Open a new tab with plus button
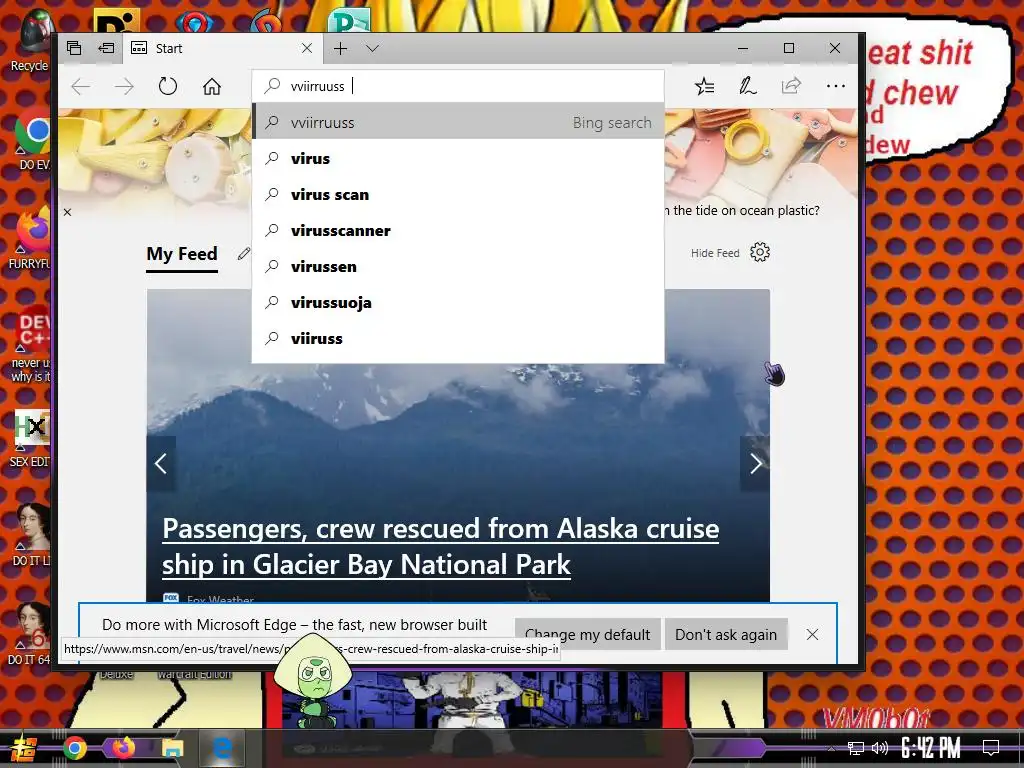The image size is (1024, 768). 340,48
